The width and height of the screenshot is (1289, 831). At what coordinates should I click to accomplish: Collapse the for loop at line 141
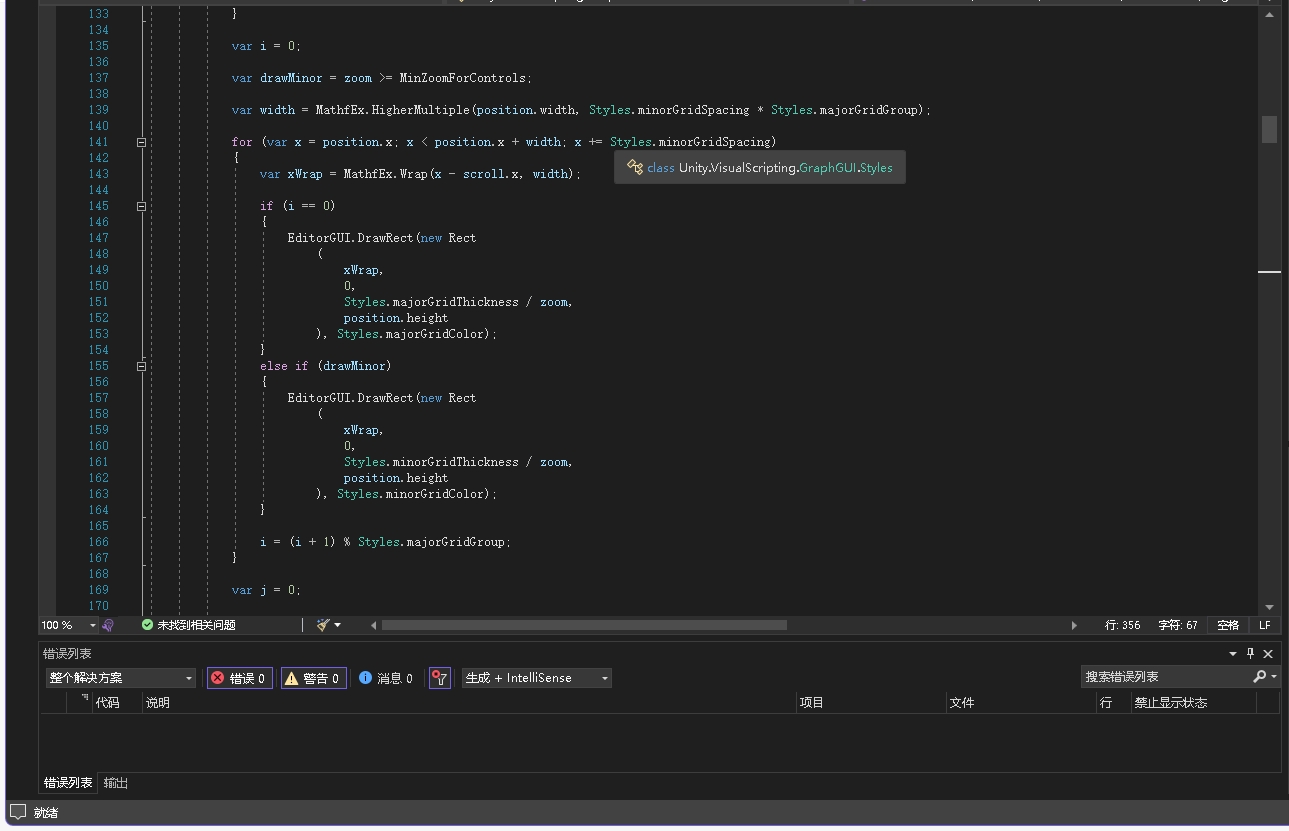coord(141,142)
